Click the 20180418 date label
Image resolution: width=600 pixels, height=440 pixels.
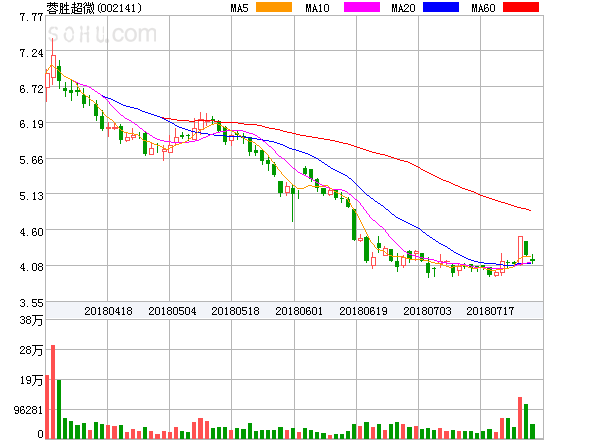108,311
